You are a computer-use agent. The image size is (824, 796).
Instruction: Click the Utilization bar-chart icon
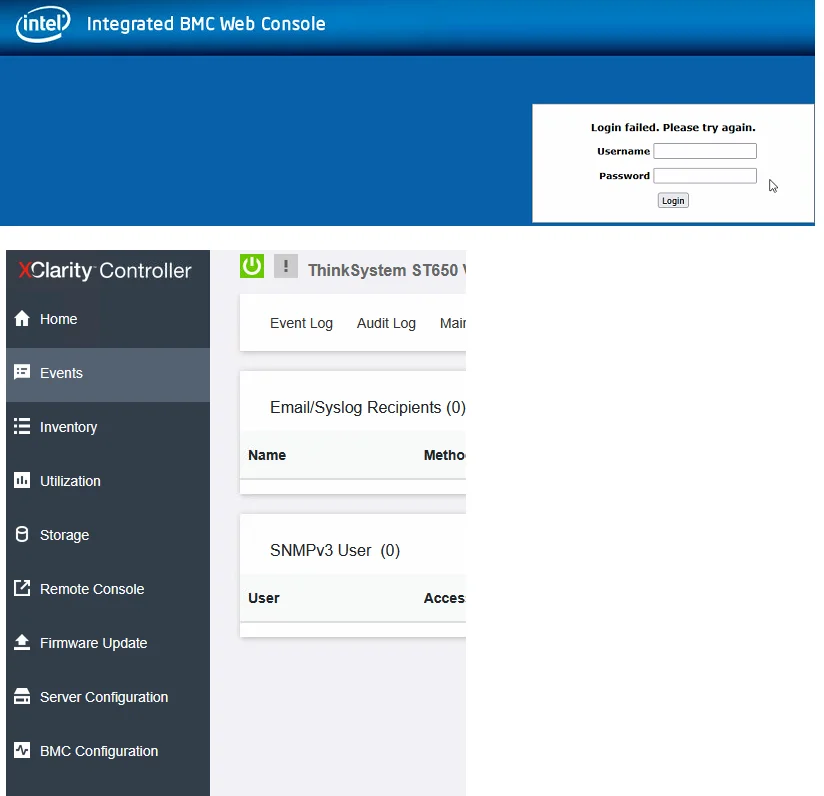(x=22, y=480)
